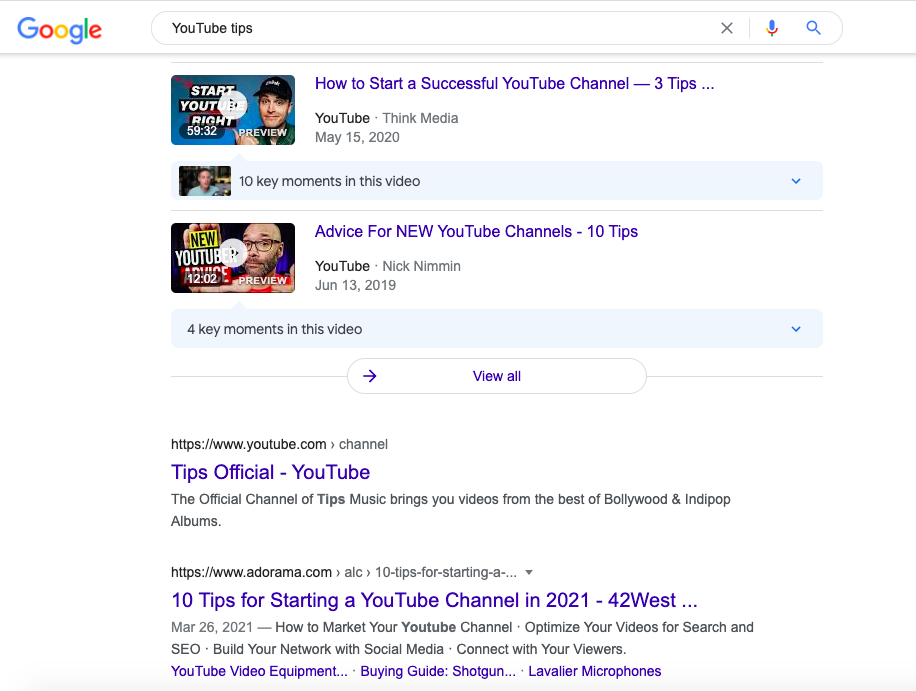Click the 'Think Media' channel name

(420, 118)
